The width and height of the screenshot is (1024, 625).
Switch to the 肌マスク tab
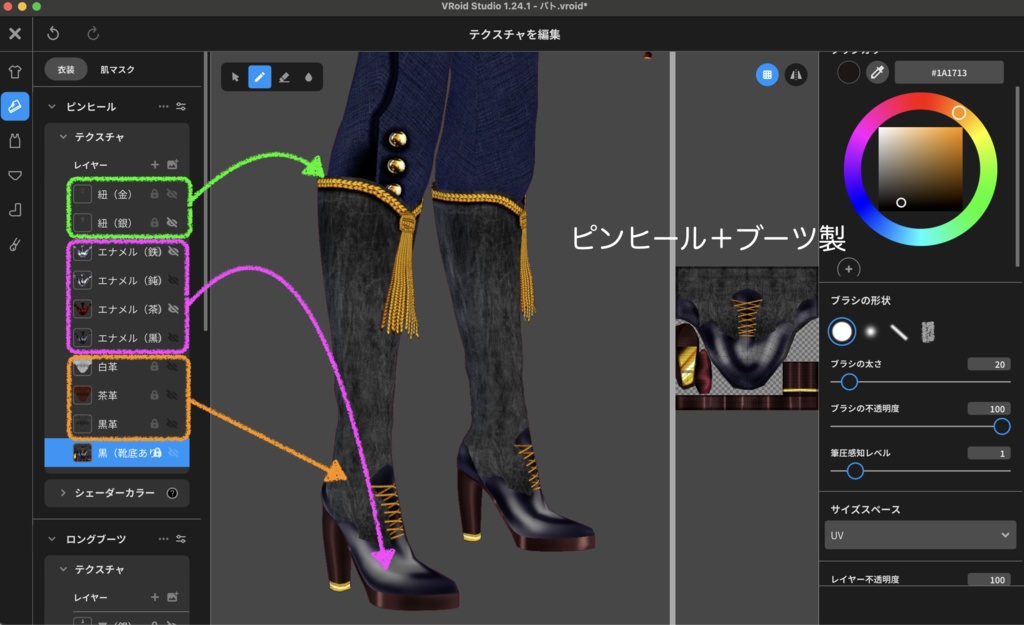pos(117,69)
